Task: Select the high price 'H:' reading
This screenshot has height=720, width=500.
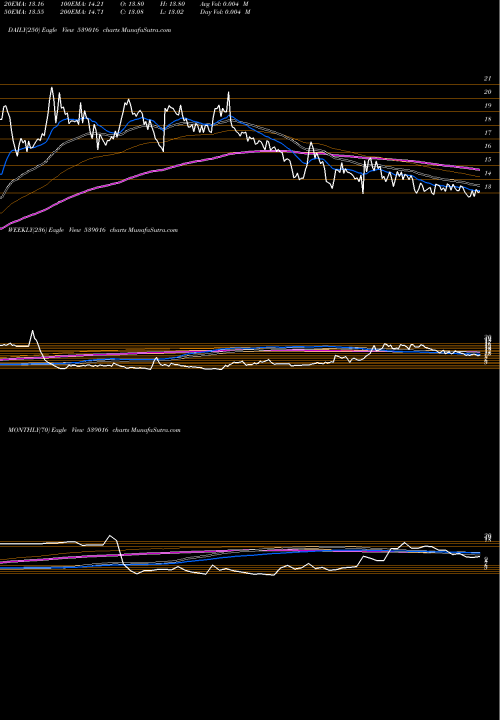Action: pos(173,4)
